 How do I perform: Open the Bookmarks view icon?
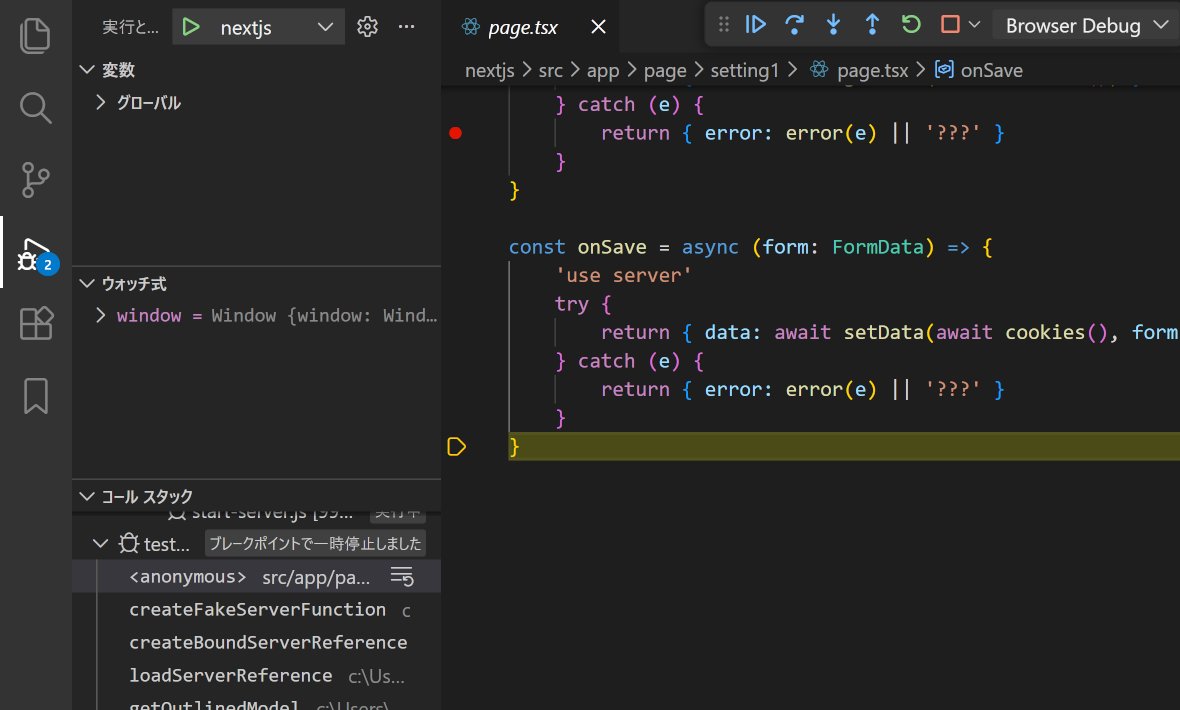35,395
